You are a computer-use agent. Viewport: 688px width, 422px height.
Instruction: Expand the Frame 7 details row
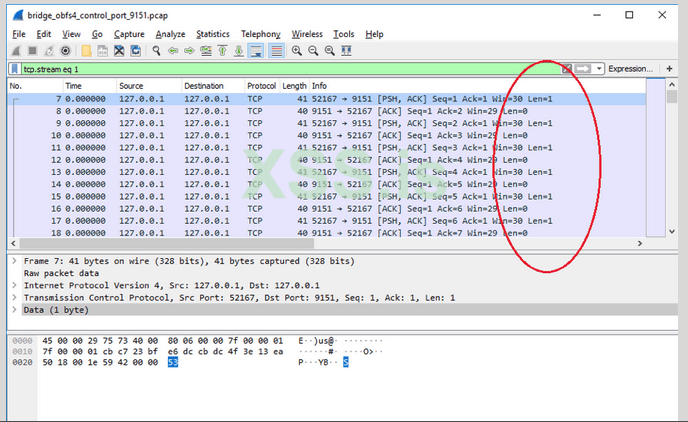14,261
